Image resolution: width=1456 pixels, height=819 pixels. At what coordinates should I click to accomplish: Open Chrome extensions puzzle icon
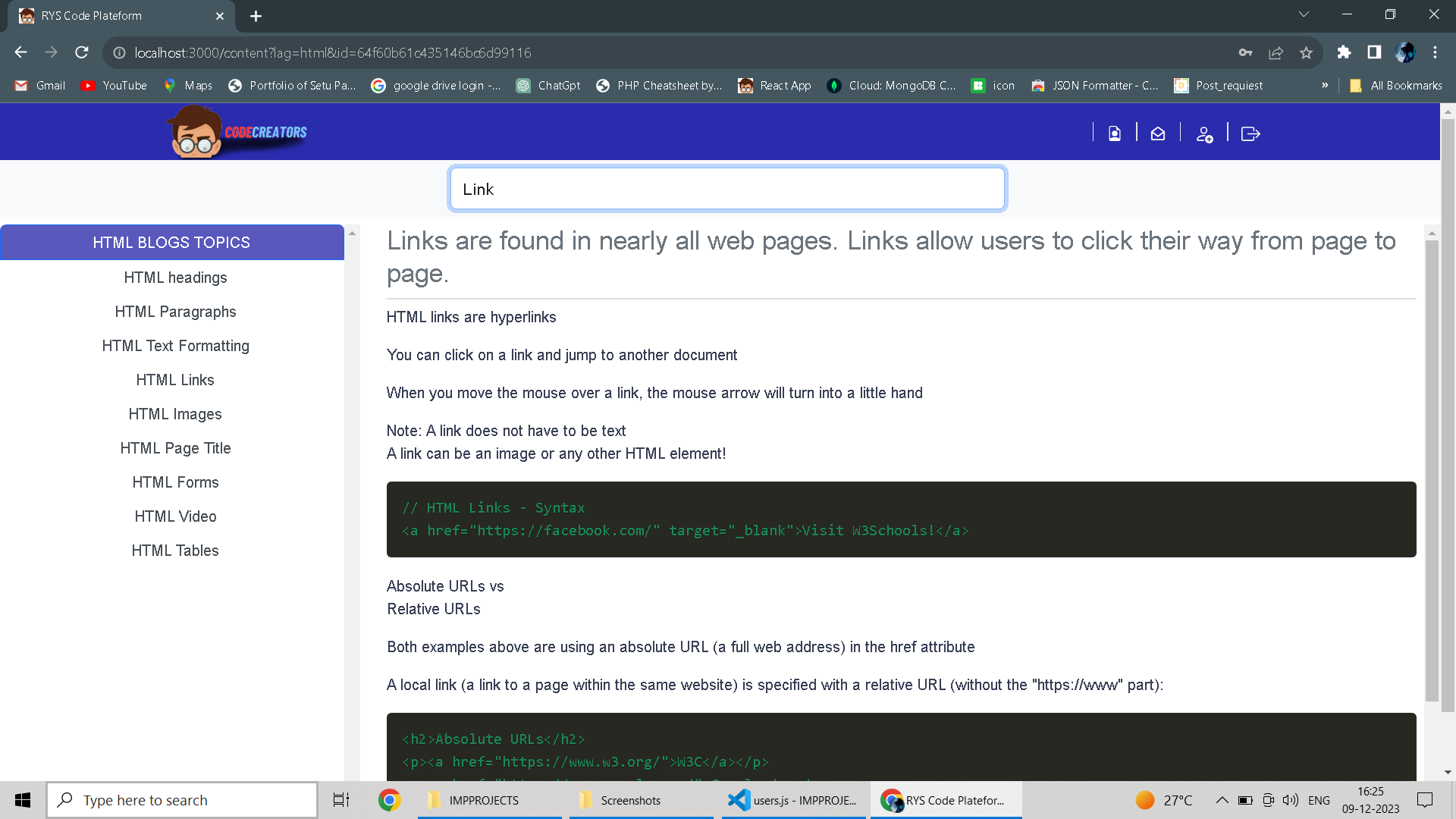[x=1344, y=52]
